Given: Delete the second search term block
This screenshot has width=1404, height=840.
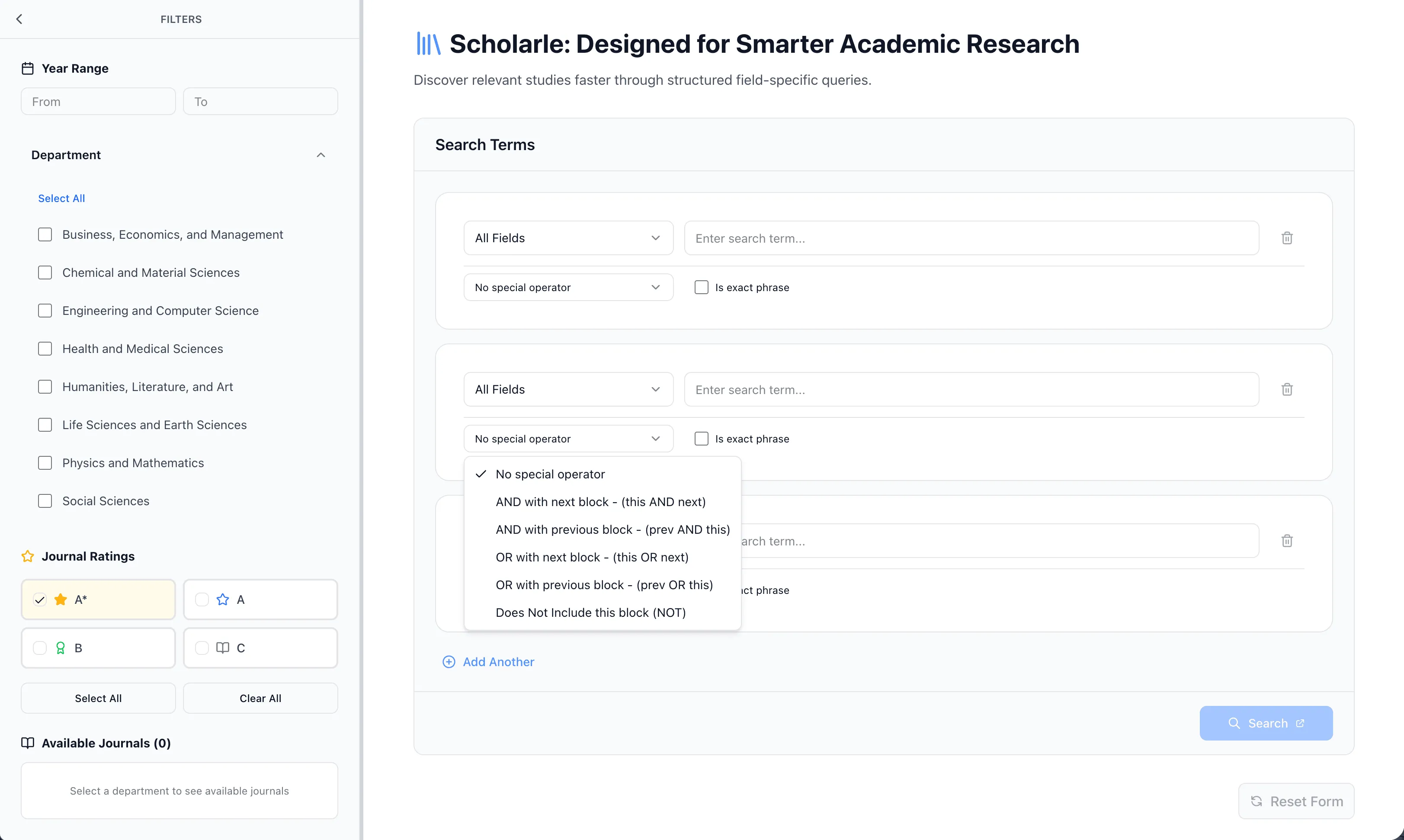Looking at the screenshot, I should point(1287,389).
